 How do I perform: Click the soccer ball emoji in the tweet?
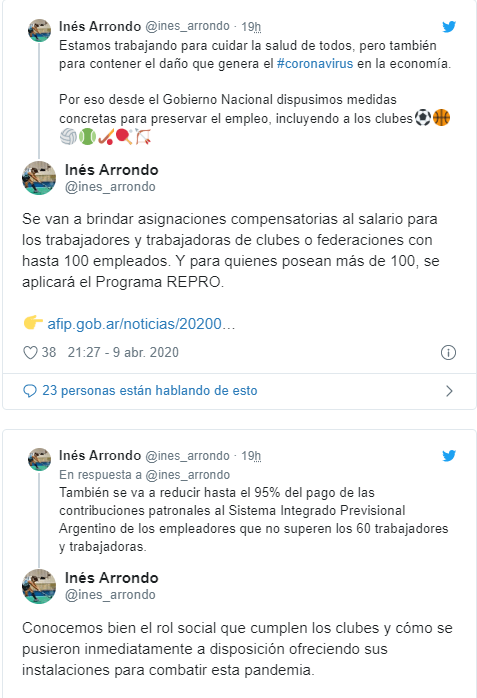[x=423, y=118]
